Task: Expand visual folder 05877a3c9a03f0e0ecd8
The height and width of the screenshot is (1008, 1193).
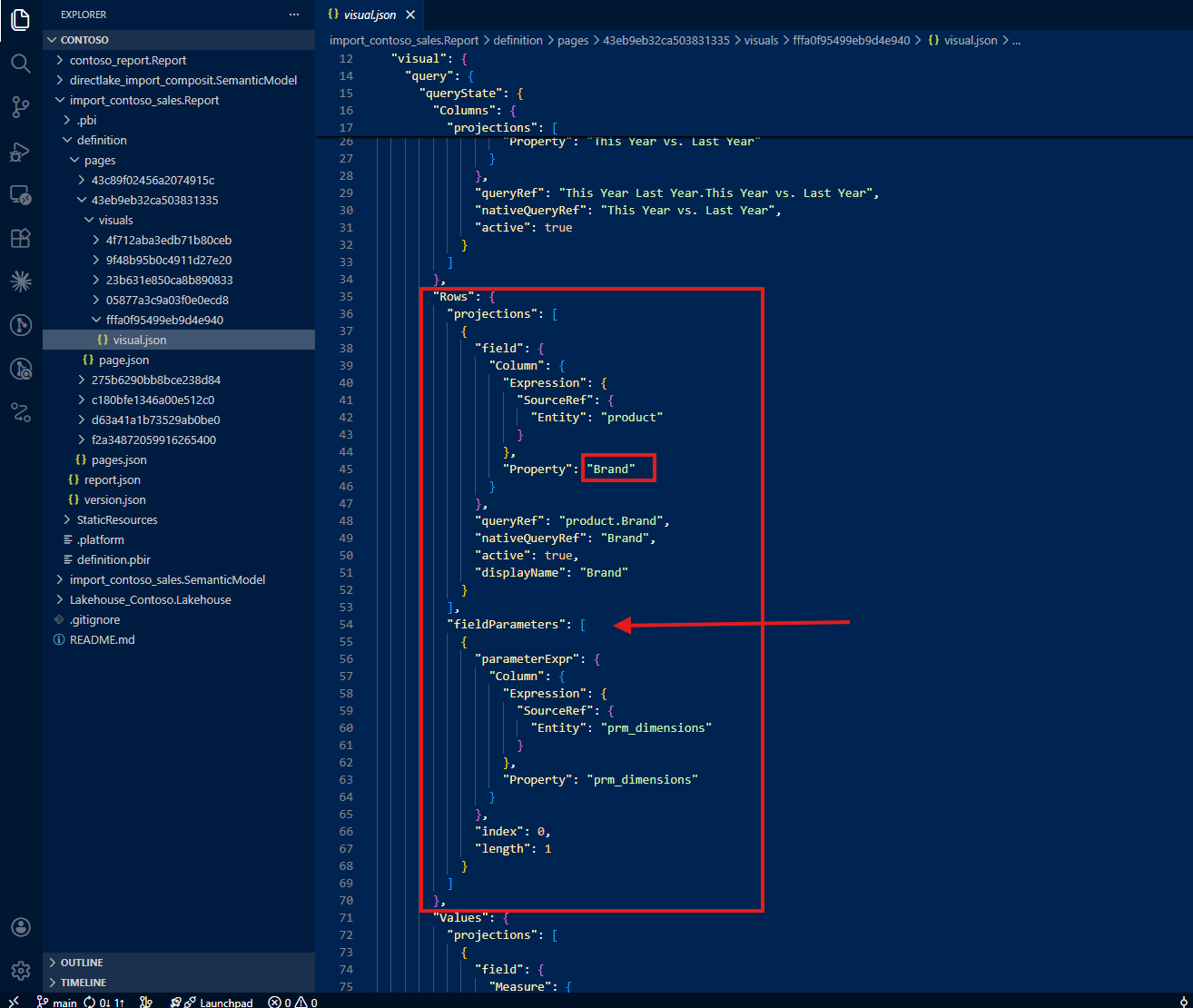Action: (x=179, y=300)
